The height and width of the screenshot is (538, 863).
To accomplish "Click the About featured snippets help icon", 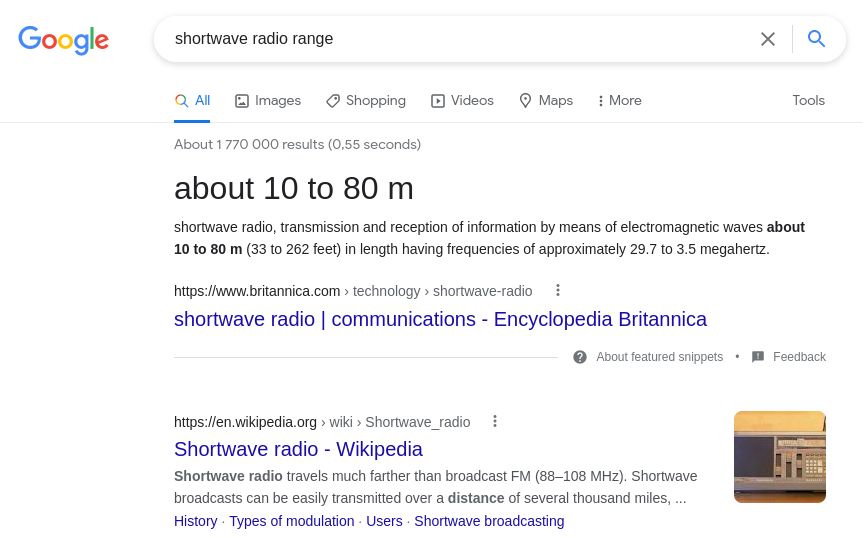I will pyautogui.click(x=580, y=357).
